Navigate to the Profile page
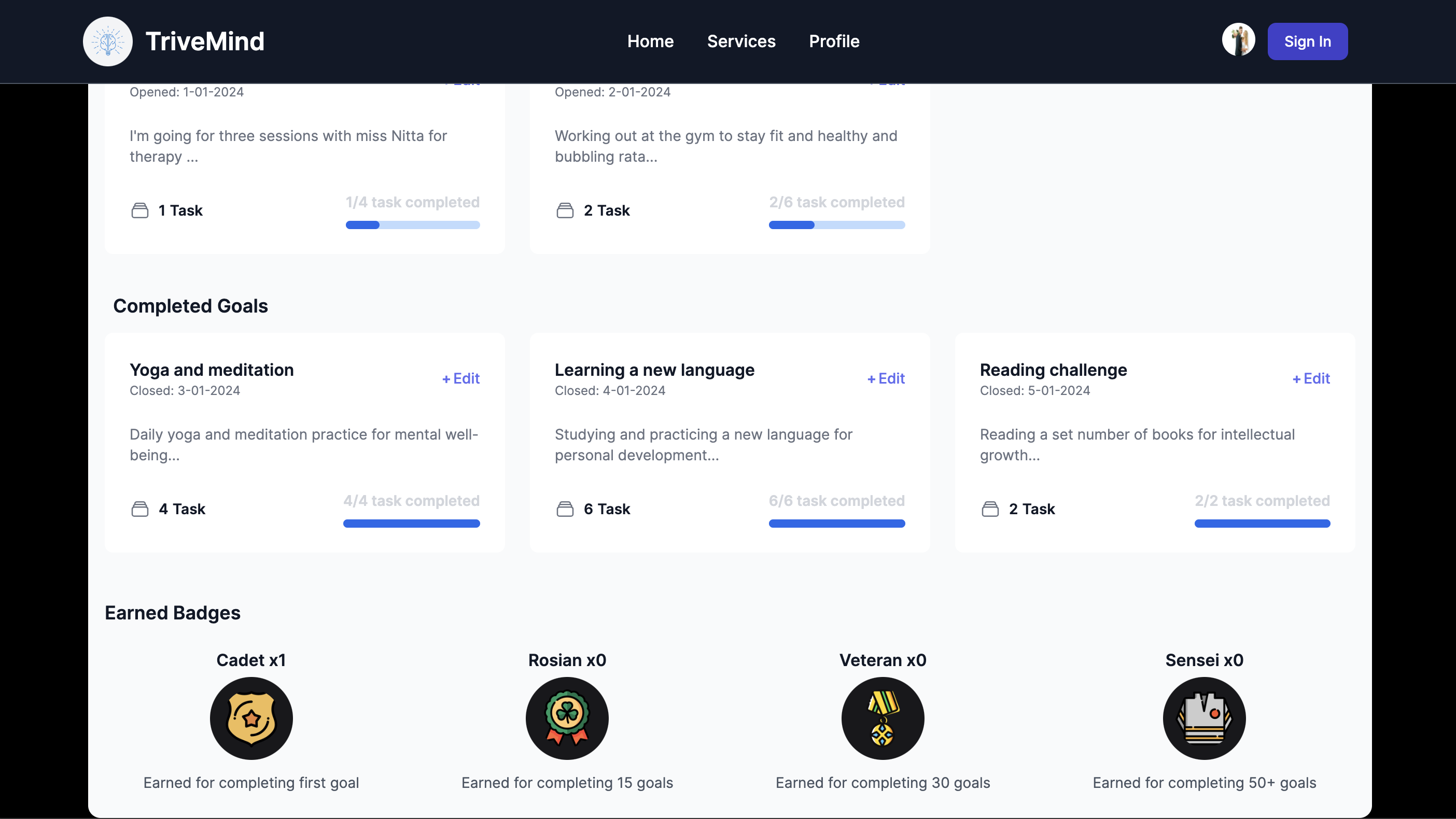 pos(834,41)
